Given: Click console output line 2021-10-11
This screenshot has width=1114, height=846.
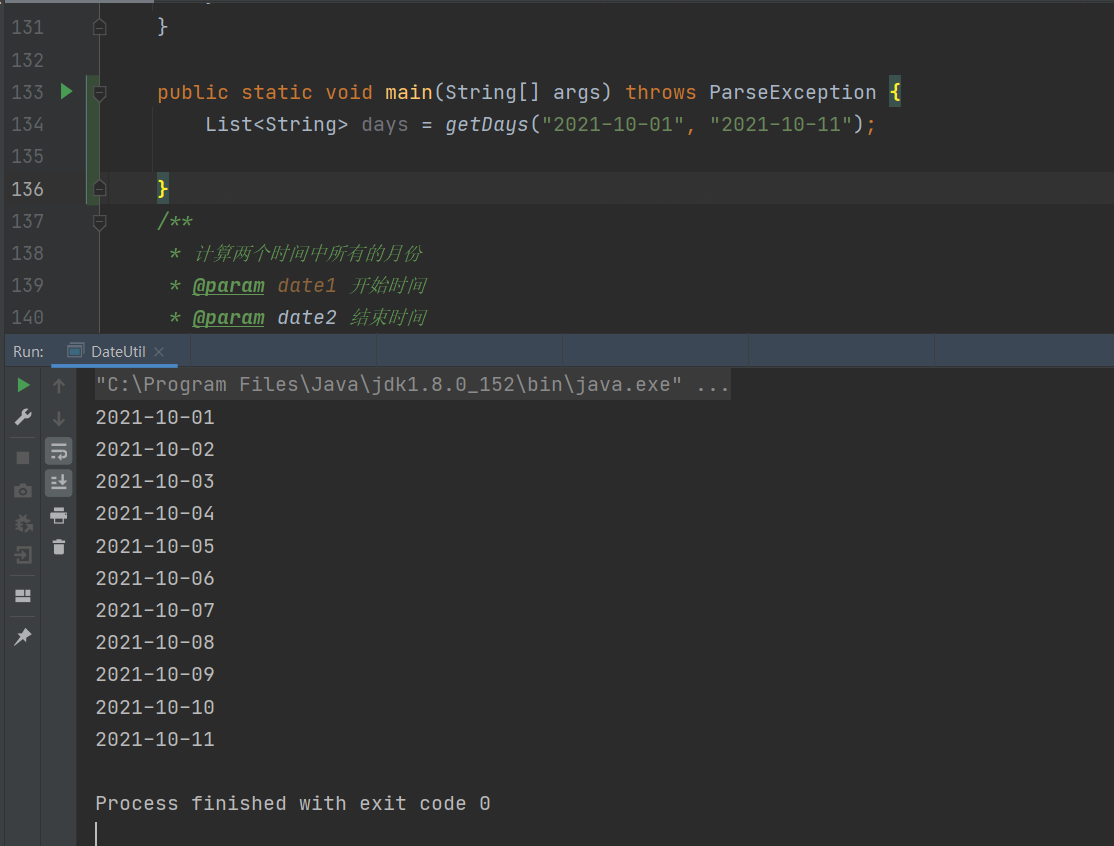Looking at the screenshot, I should click(x=155, y=739).
